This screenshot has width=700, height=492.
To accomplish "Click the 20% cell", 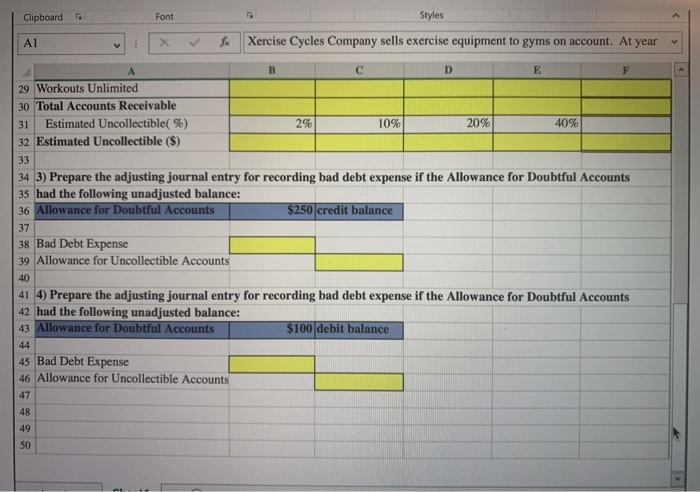I will click(x=448, y=123).
